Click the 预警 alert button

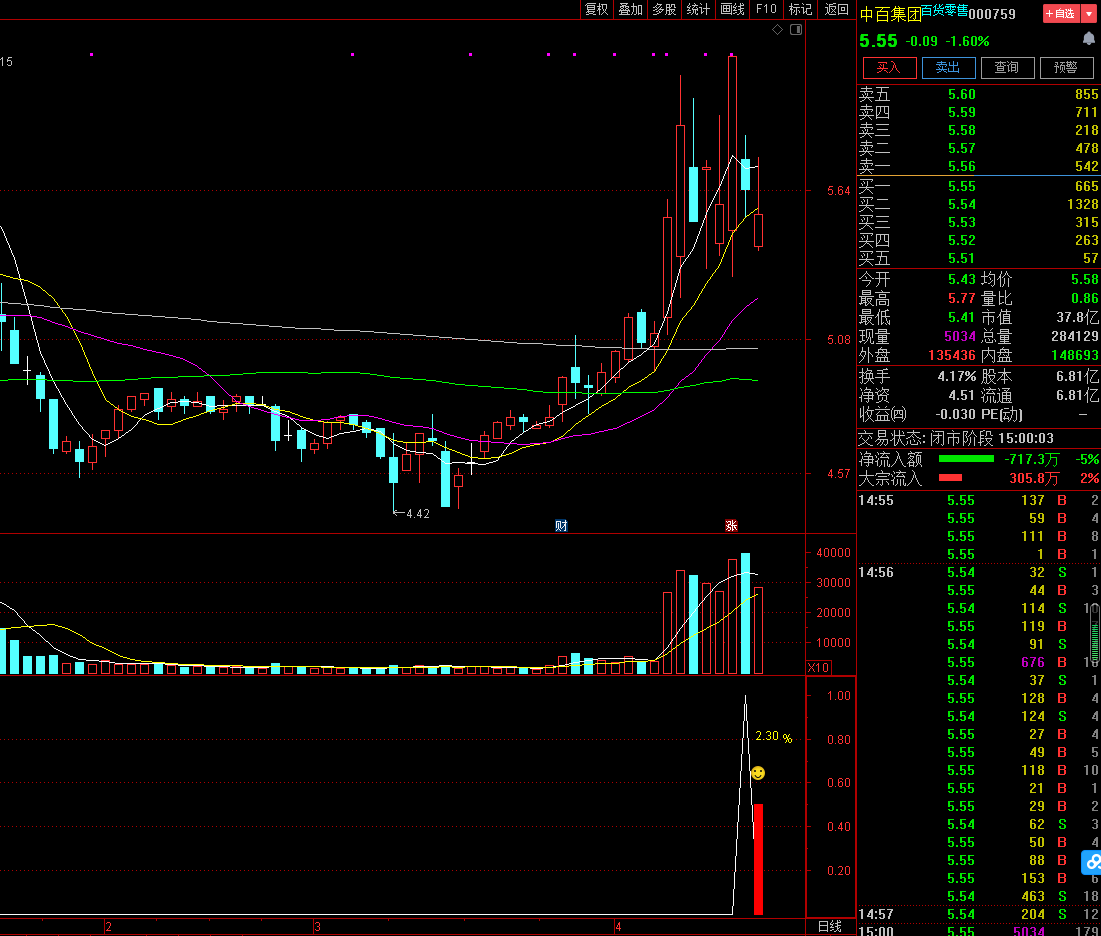(x=1066, y=67)
